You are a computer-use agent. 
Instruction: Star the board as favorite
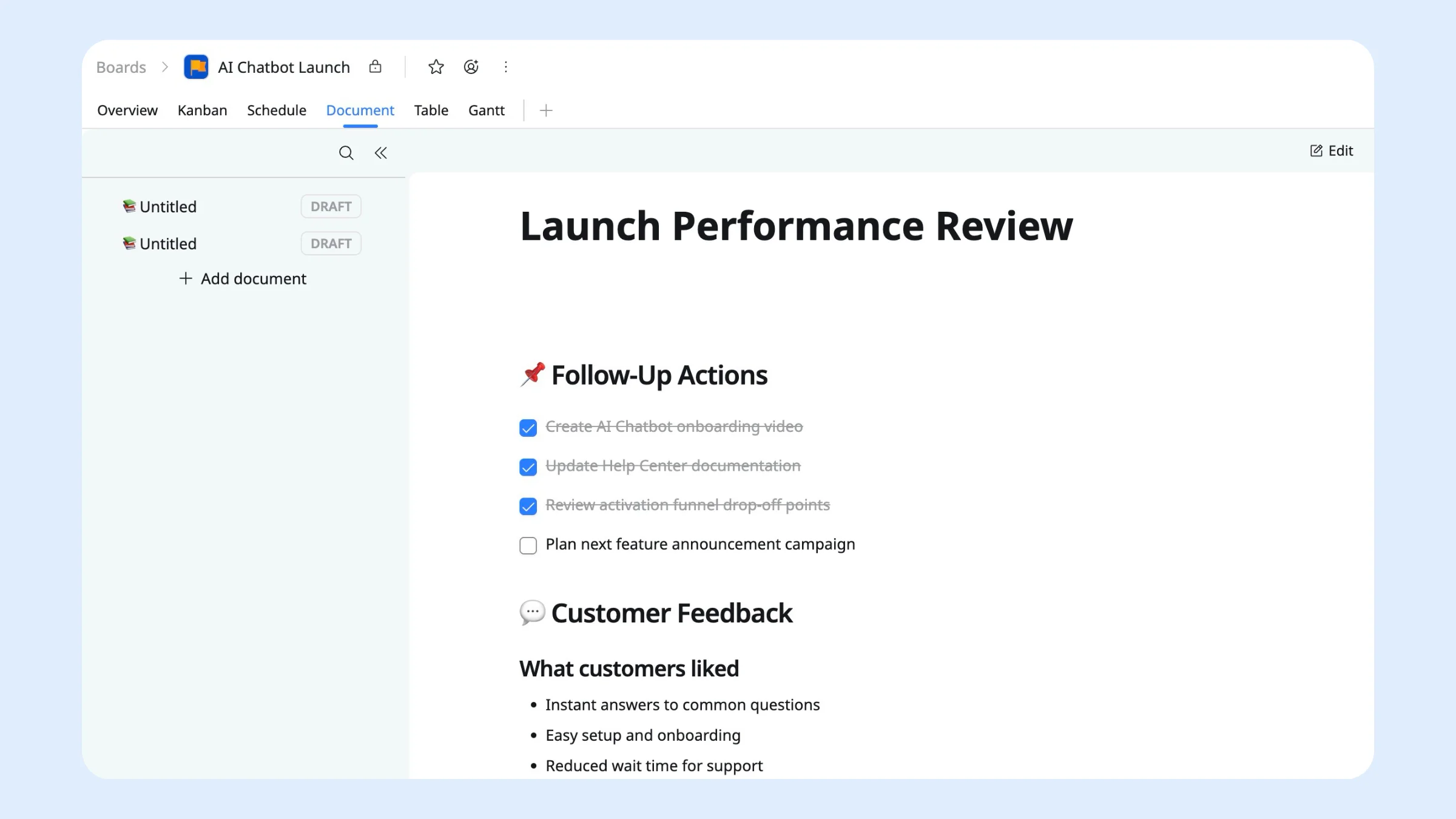pos(436,67)
